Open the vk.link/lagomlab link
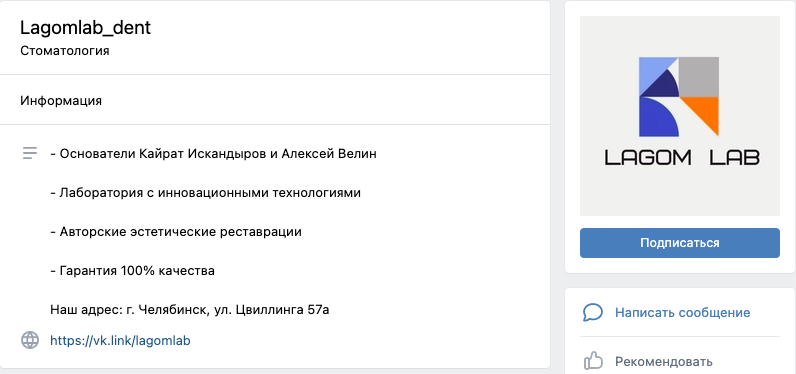 (x=120, y=341)
